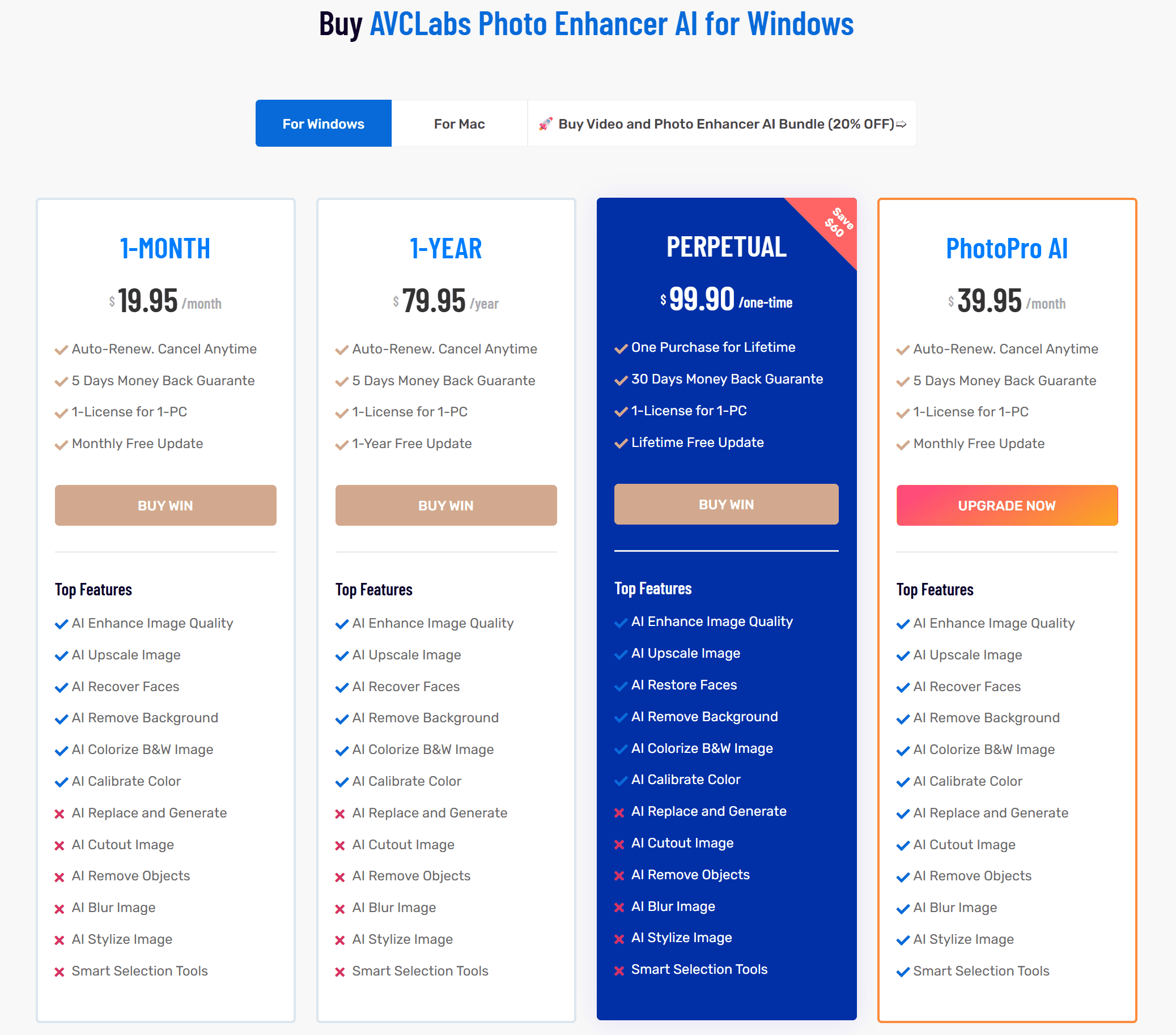Click check icon beside PhotoPro AI Replace and Generate
Screen dimensions: 1176x1035
pos(903,814)
